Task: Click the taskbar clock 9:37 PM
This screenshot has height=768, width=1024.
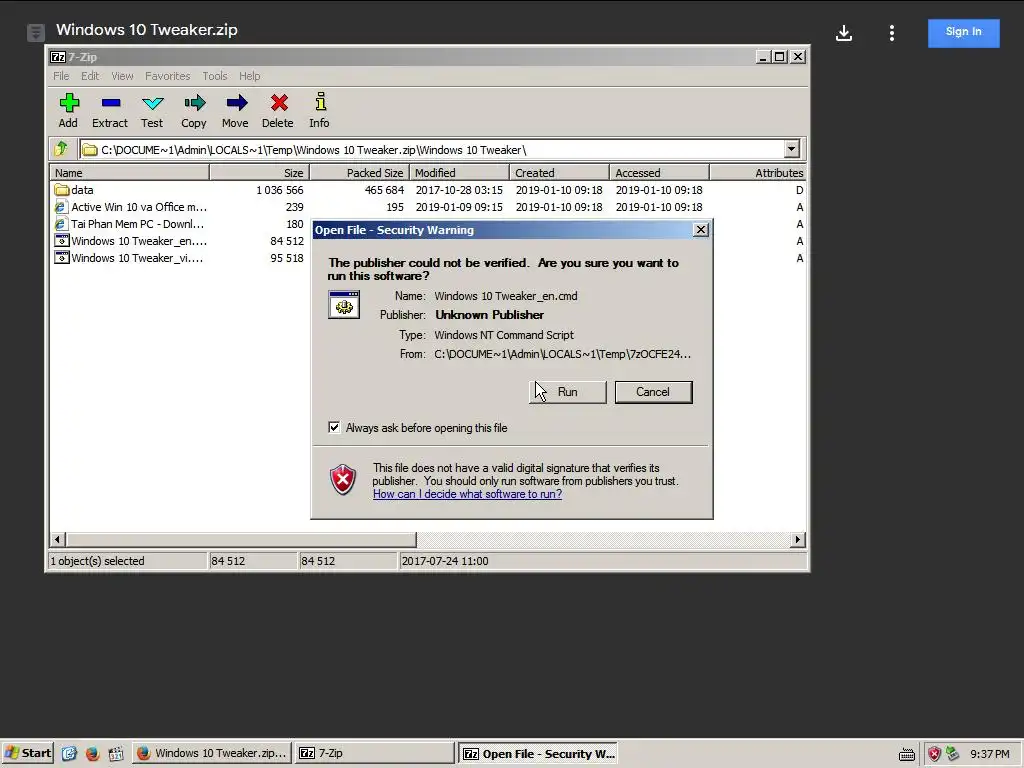Action: coord(989,754)
